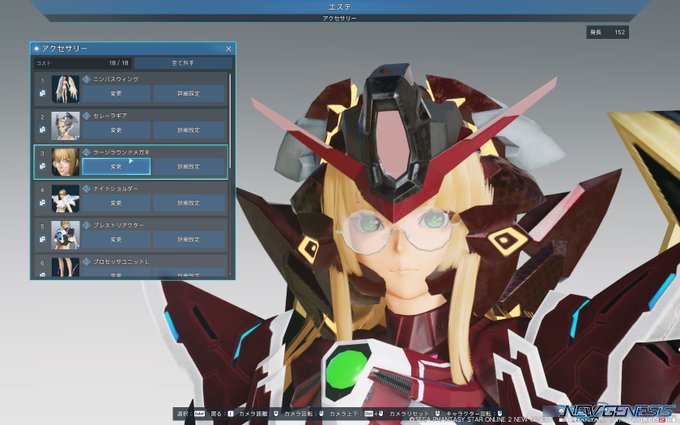Image resolution: width=680 pixels, height=425 pixels.
Task: Click the ナイトショルダー item name
Action: click(116, 189)
